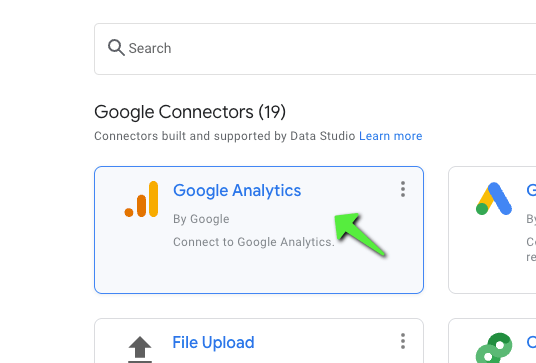Click the cut-off By label in the Google Ads card
Screen dimensions: 536x363
click(531, 219)
